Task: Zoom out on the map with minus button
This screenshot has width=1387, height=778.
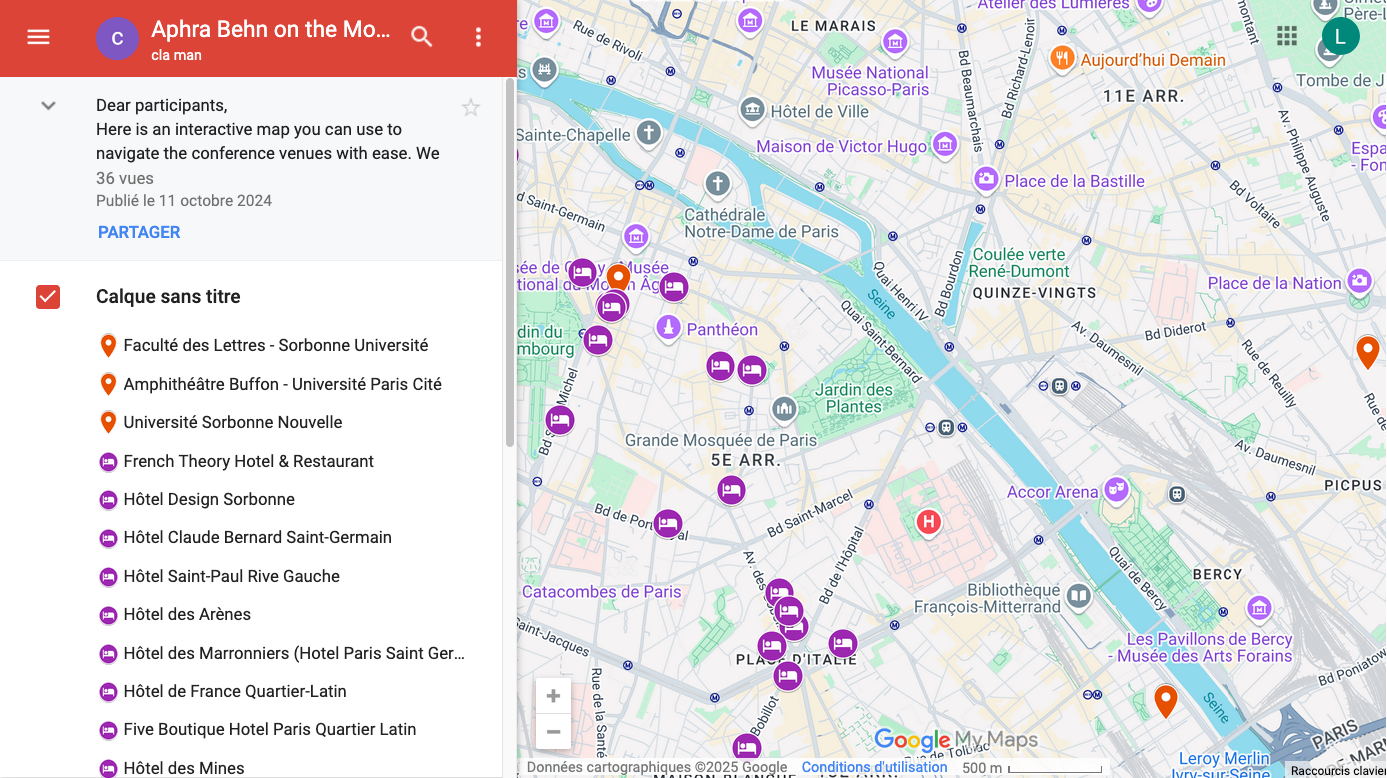Action: 553,732
